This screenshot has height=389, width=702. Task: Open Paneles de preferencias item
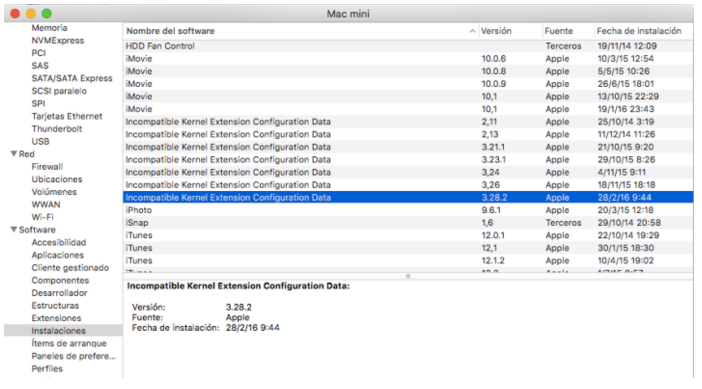(x=73, y=356)
